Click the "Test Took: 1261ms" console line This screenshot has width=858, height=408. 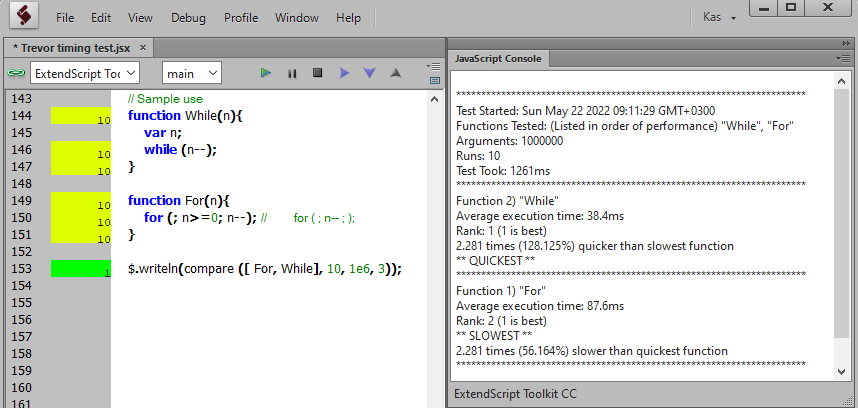tap(503, 171)
